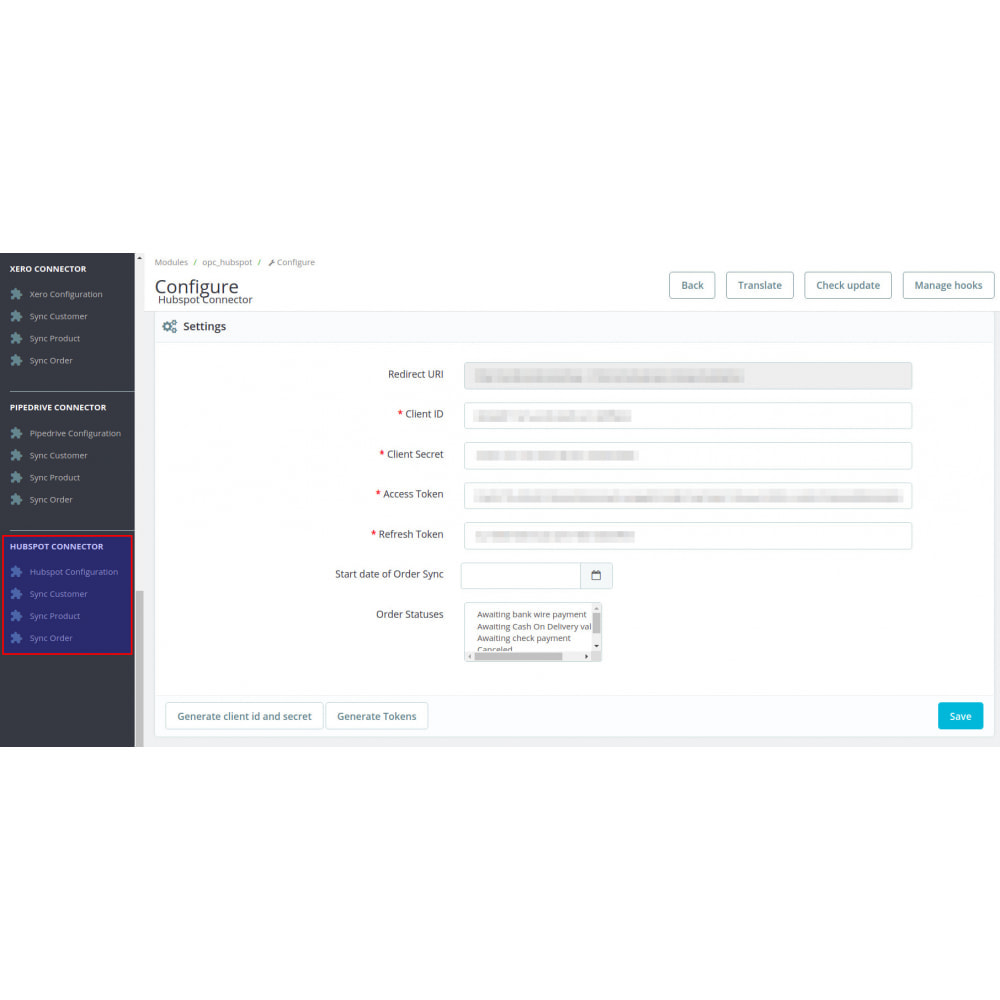1000x1000 pixels.
Task: Click Order Statuses horizontal scroll left arrow
Action: [470, 656]
